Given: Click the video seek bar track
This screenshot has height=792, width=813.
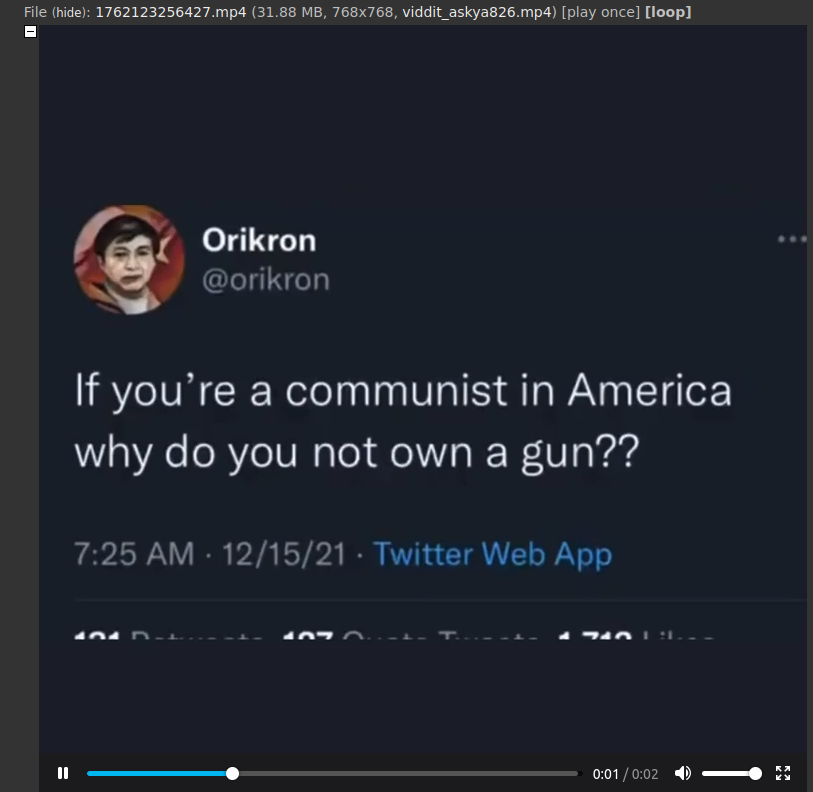Looking at the screenshot, I should pyautogui.click(x=332, y=773).
